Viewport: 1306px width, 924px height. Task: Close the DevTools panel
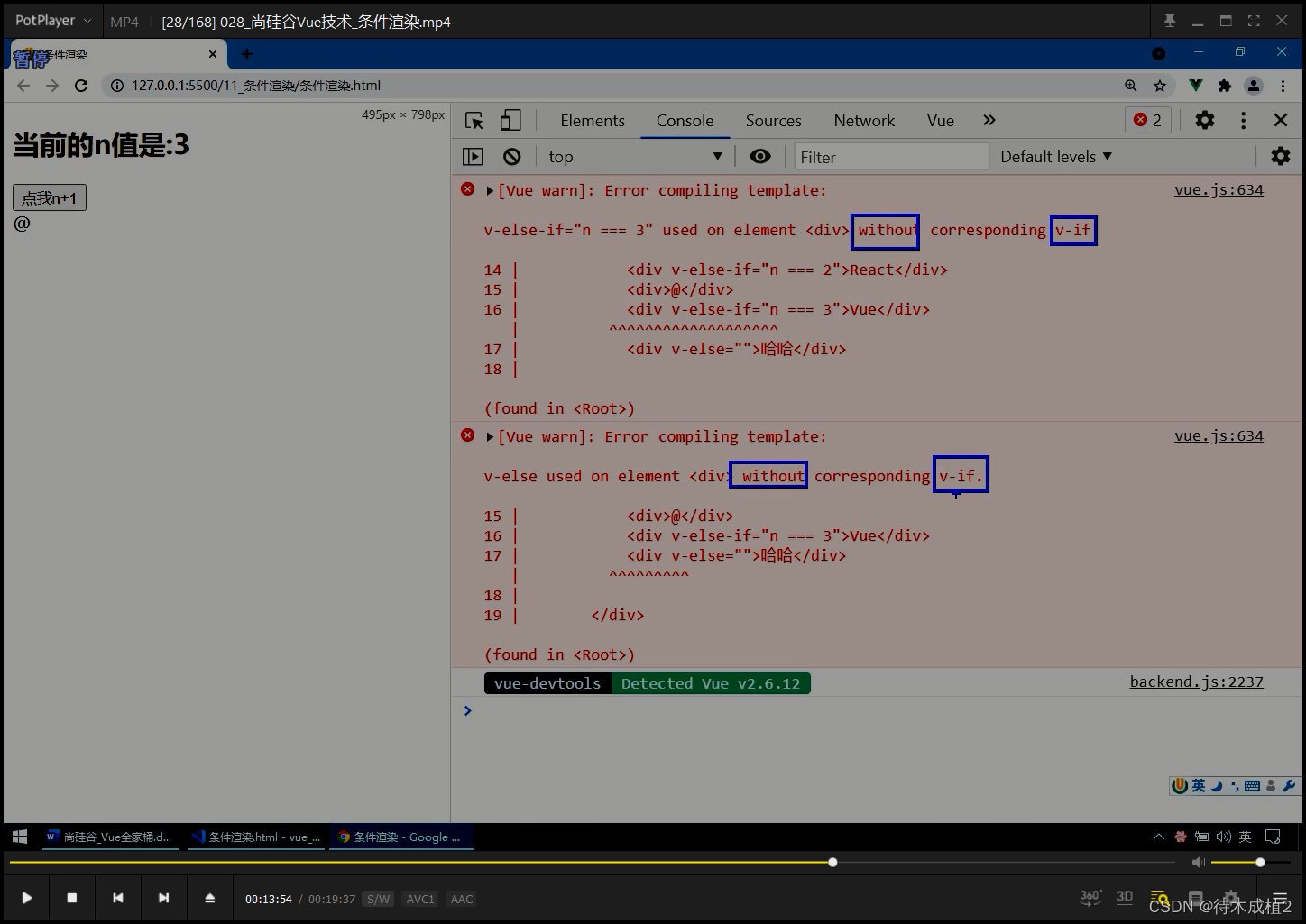point(1280,120)
